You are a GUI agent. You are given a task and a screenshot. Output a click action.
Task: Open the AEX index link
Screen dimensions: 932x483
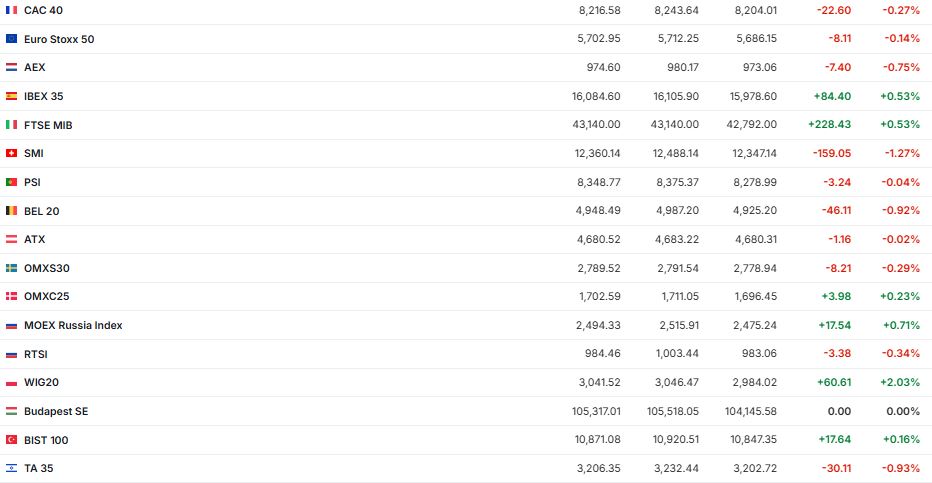coord(35,67)
